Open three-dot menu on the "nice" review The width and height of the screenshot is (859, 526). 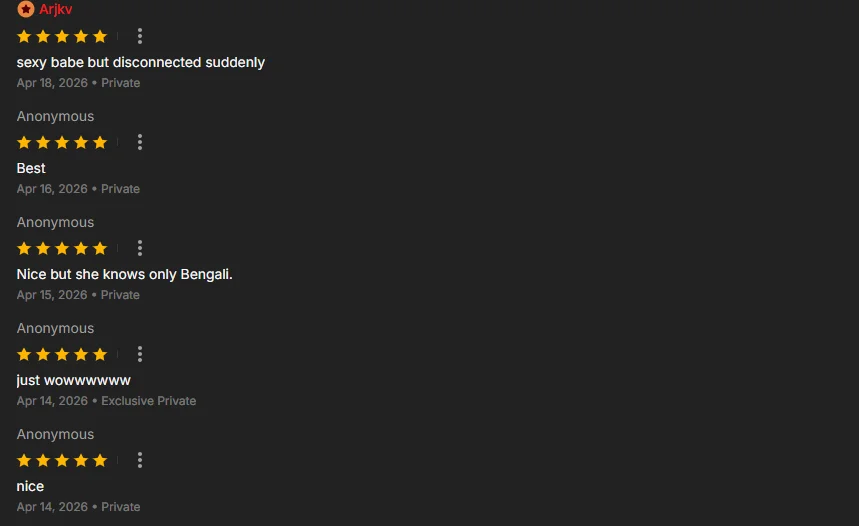pos(140,460)
